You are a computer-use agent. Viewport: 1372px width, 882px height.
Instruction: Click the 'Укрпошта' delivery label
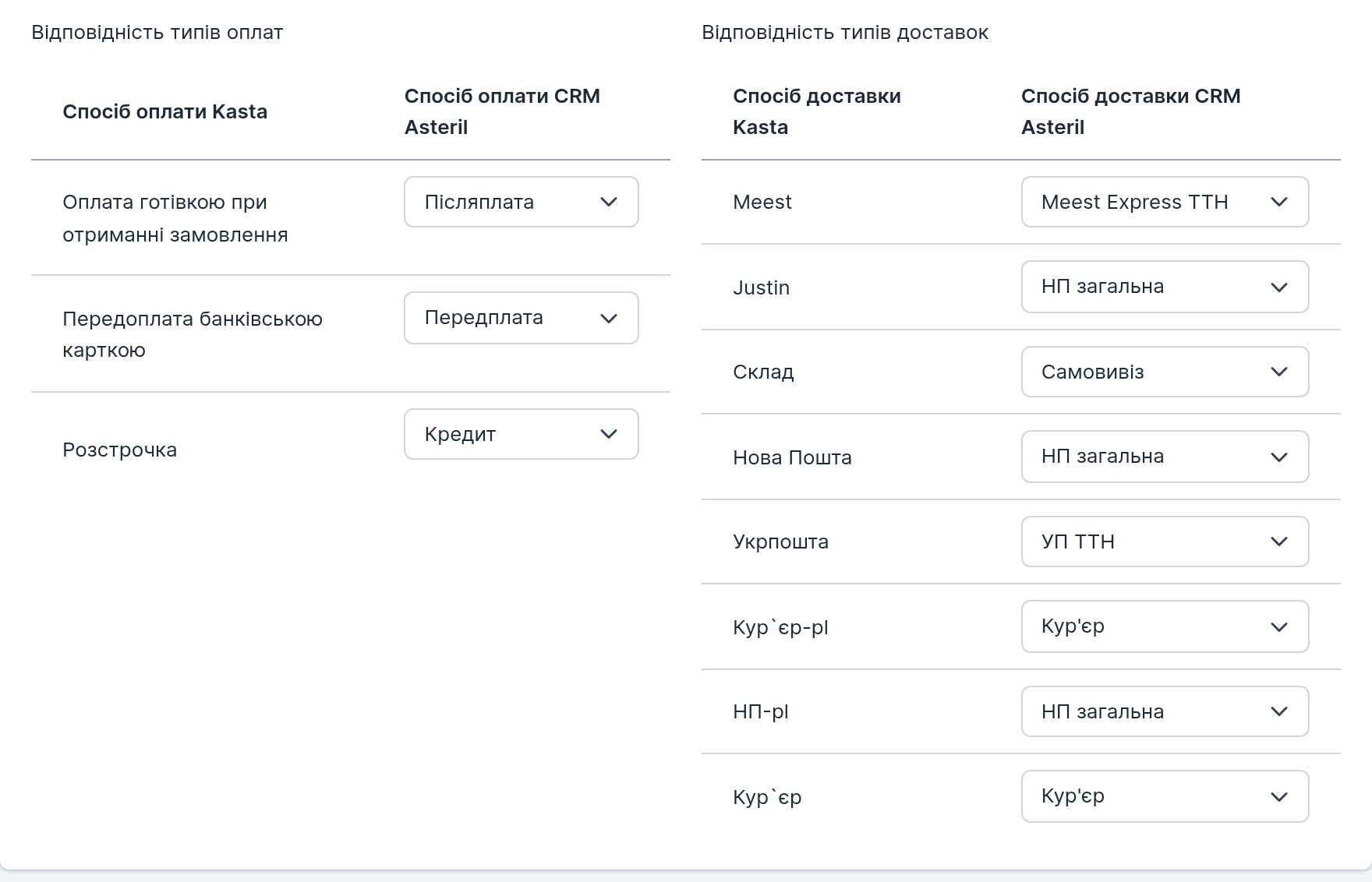click(781, 542)
